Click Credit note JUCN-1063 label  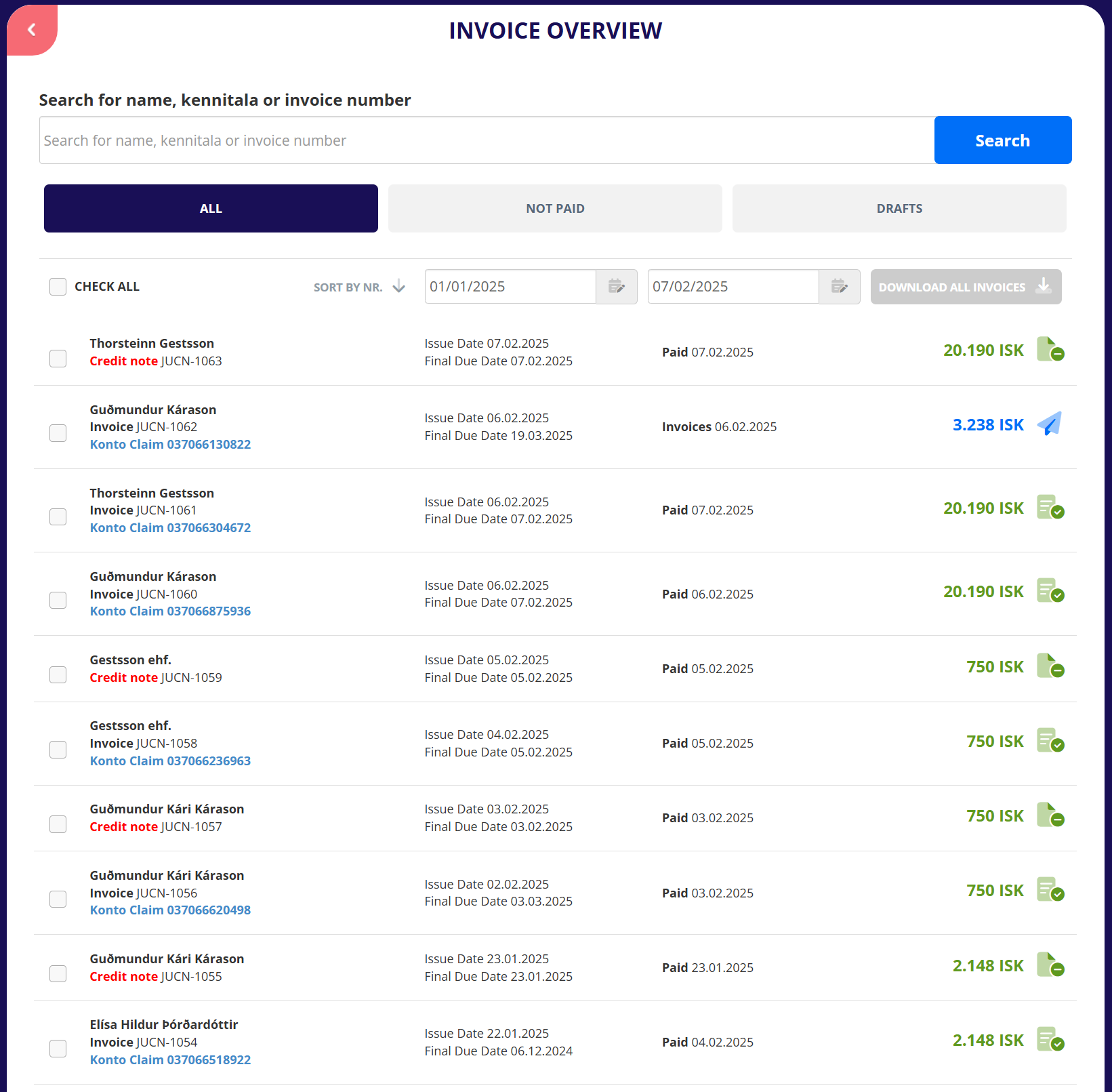(156, 361)
